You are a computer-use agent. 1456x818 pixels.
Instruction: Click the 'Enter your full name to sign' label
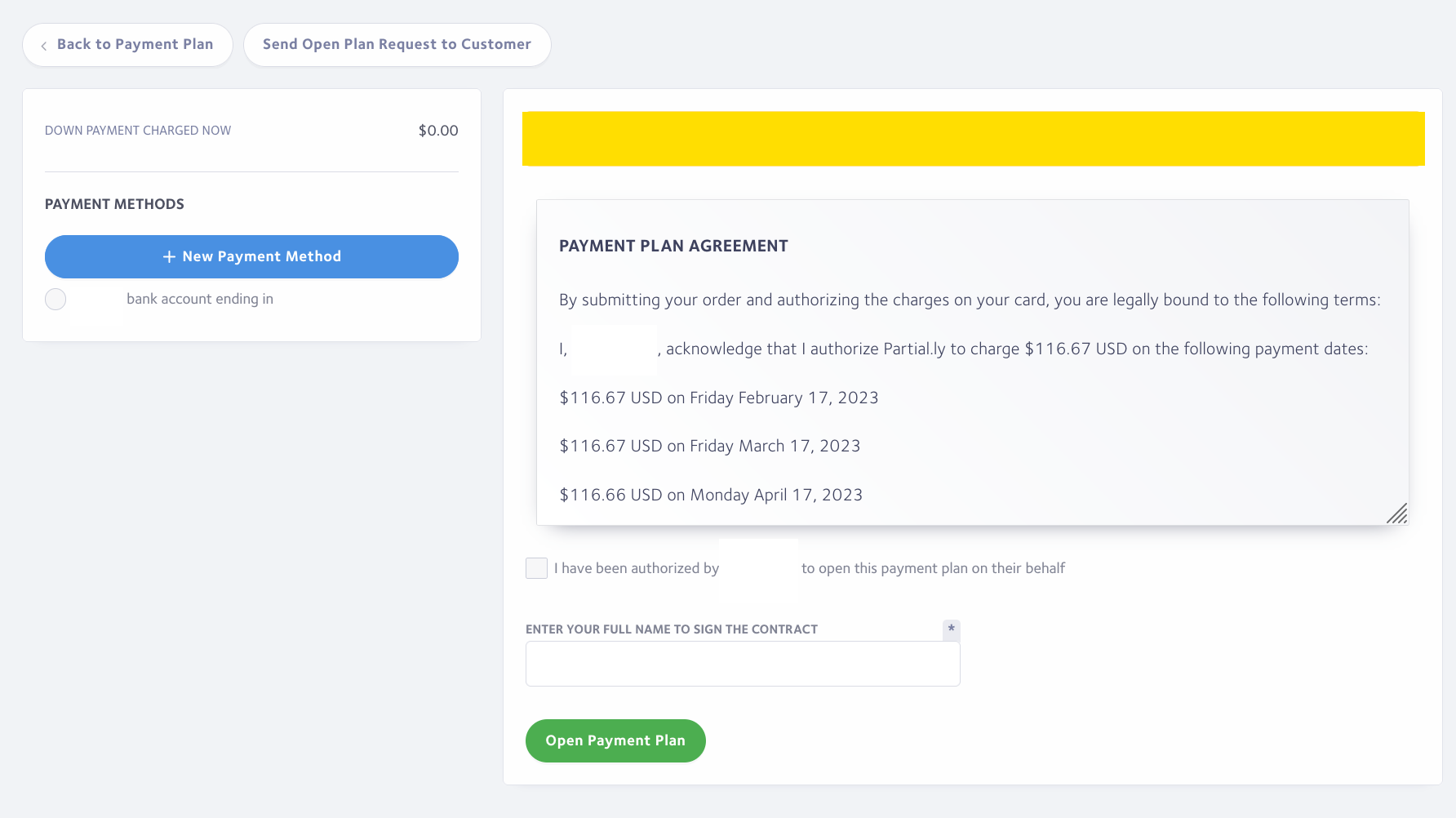pyautogui.click(x=672, y=629)
